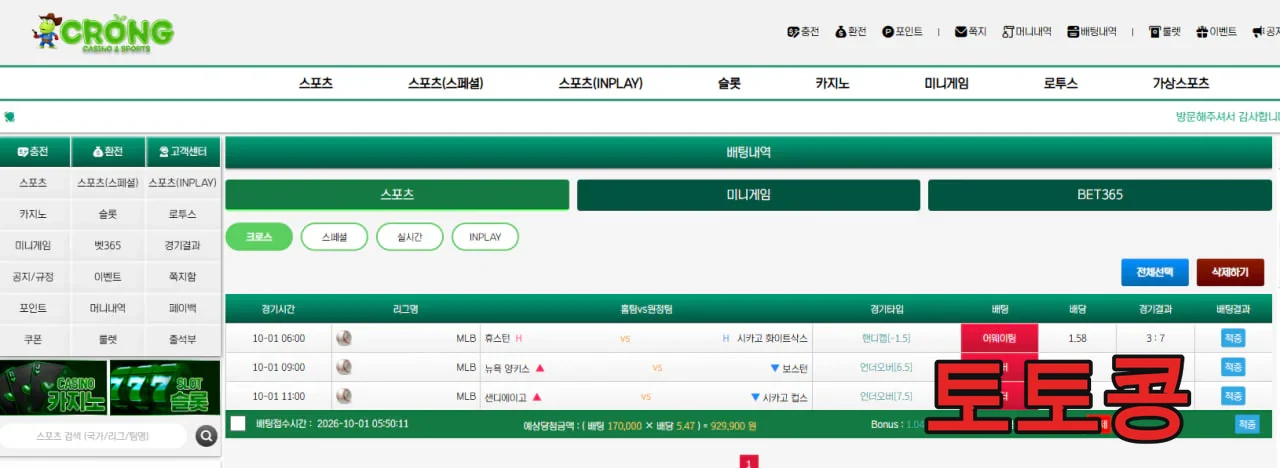The width and height of the screenshot is (1280, 468).
Task: Switch to the 미니게임 betting history tab
Action: (x=748, y=195)
